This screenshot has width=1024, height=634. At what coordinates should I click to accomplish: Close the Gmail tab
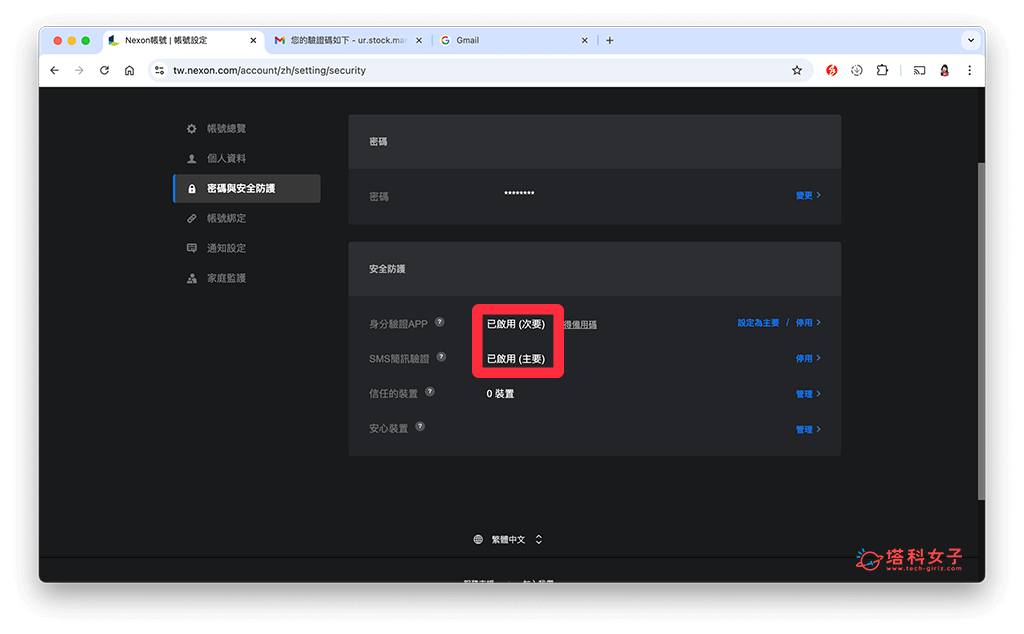click(584, 40)
